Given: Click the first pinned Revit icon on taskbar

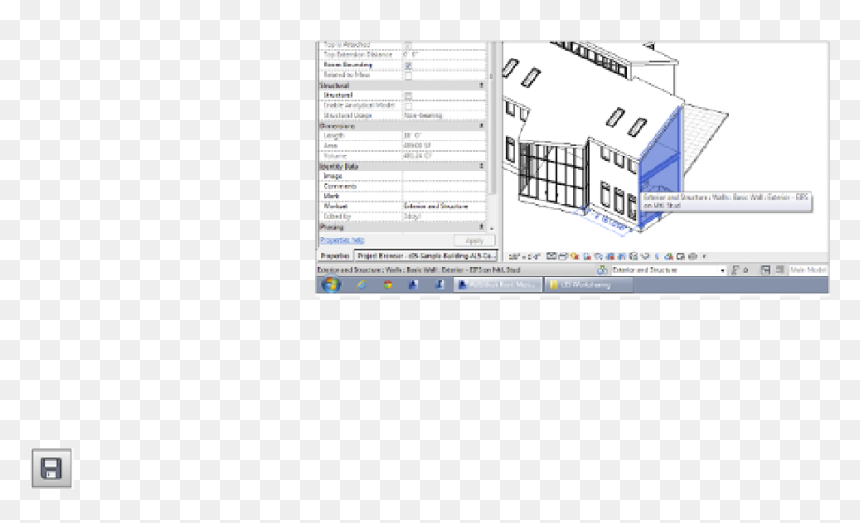Looking at the screenshot, I should (414, 285).
